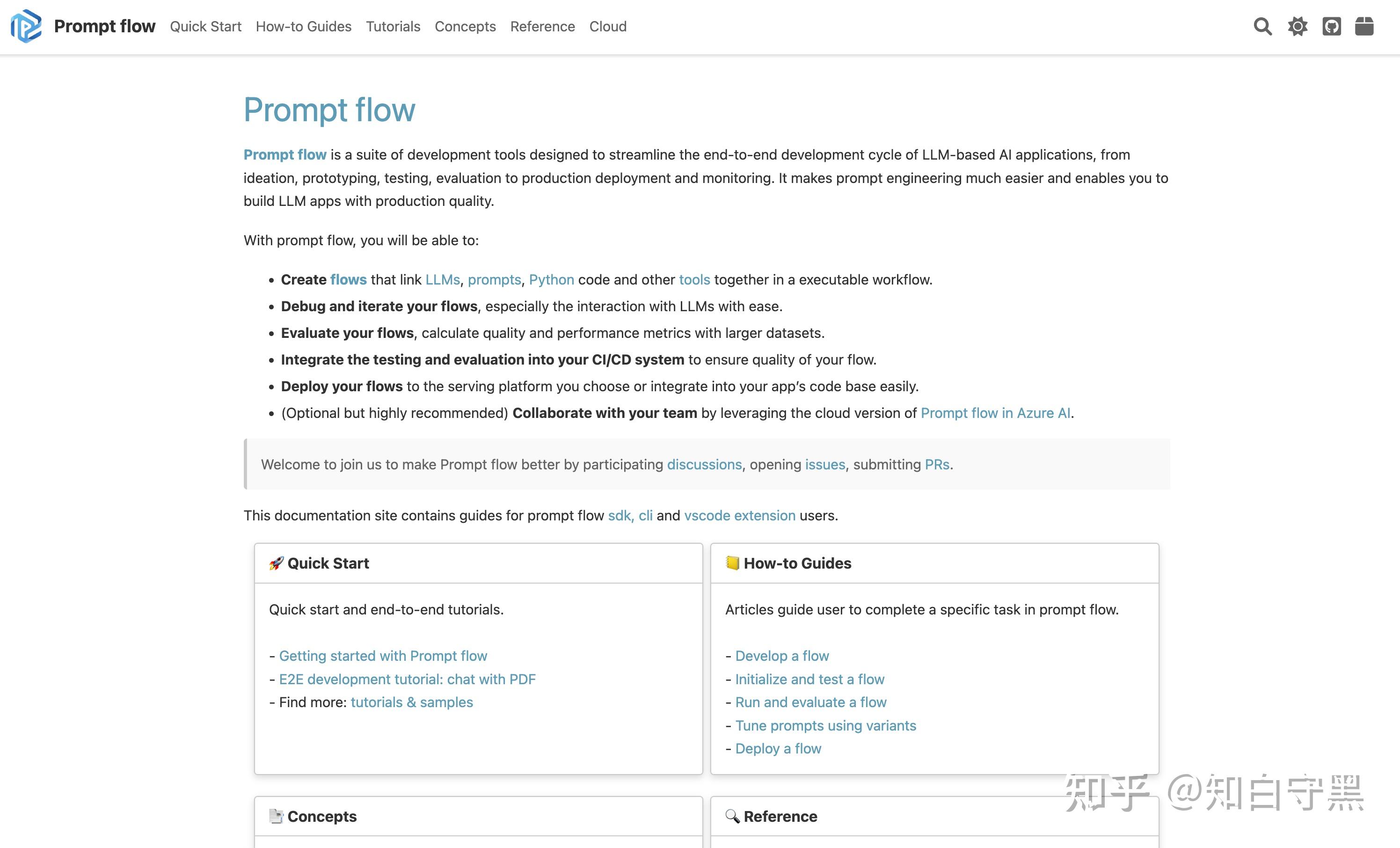
Task: Go to Tutorials nav item
Action: 393,26
